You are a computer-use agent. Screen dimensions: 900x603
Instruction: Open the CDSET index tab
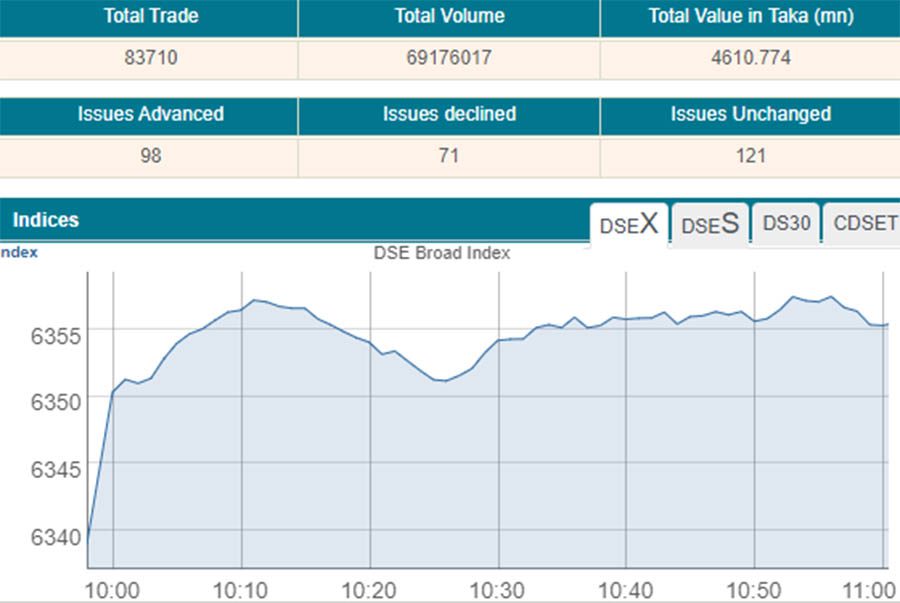click(864, 223)
